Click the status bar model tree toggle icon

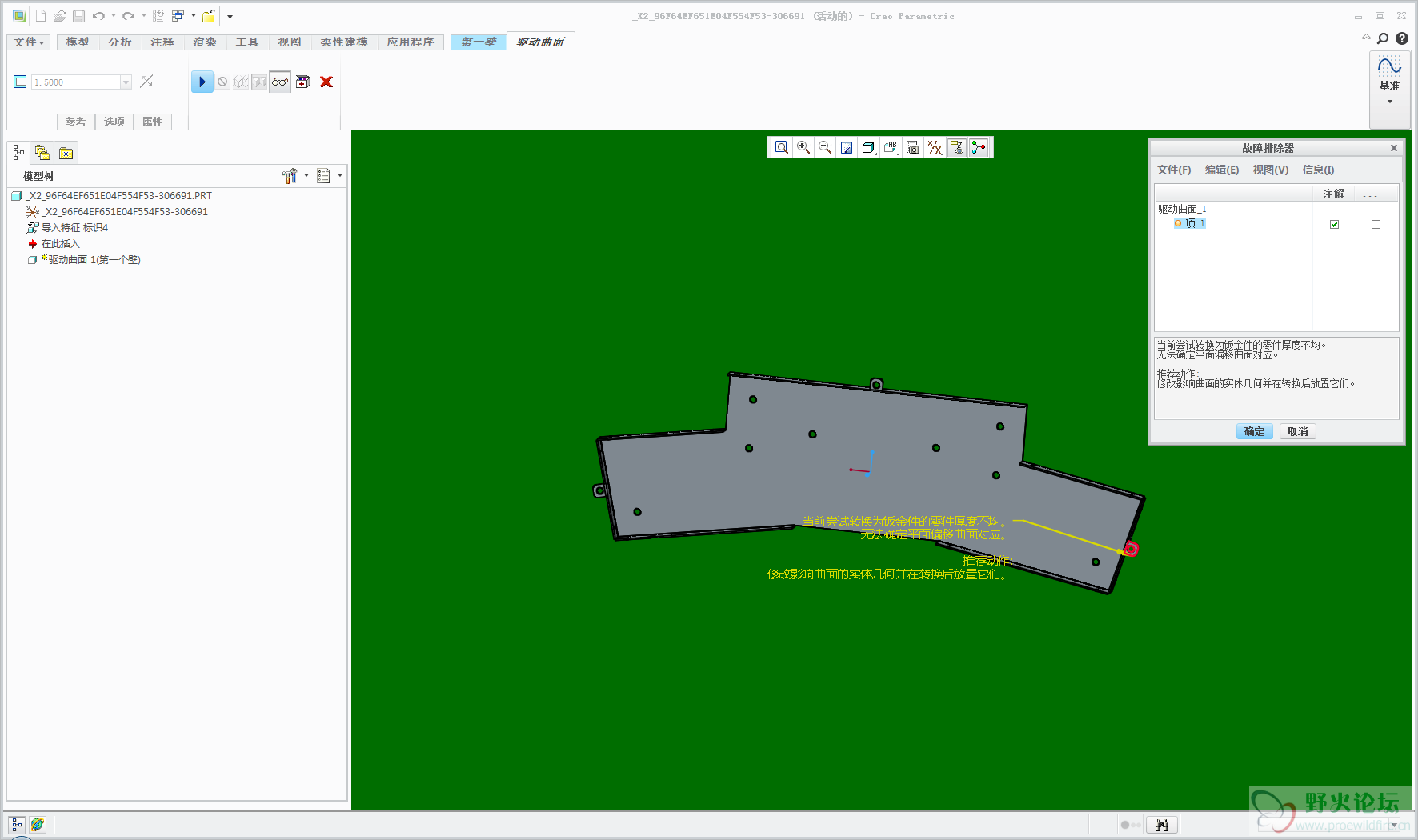coord(17,825)
